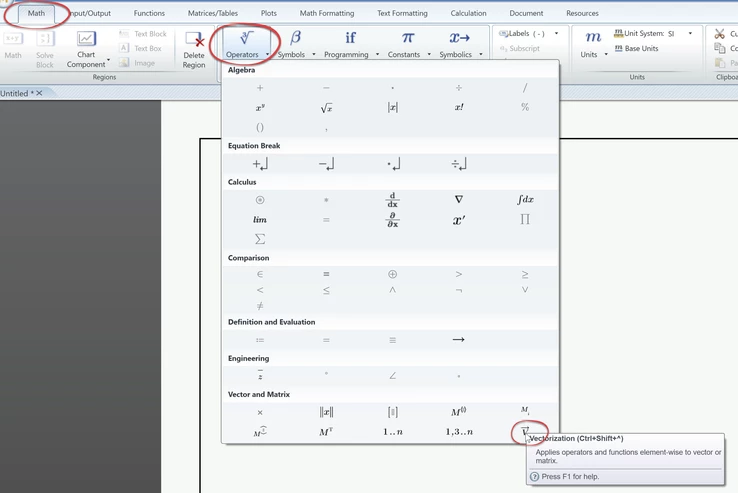Insert the addition with equation break operator

(x=260, y=164)
